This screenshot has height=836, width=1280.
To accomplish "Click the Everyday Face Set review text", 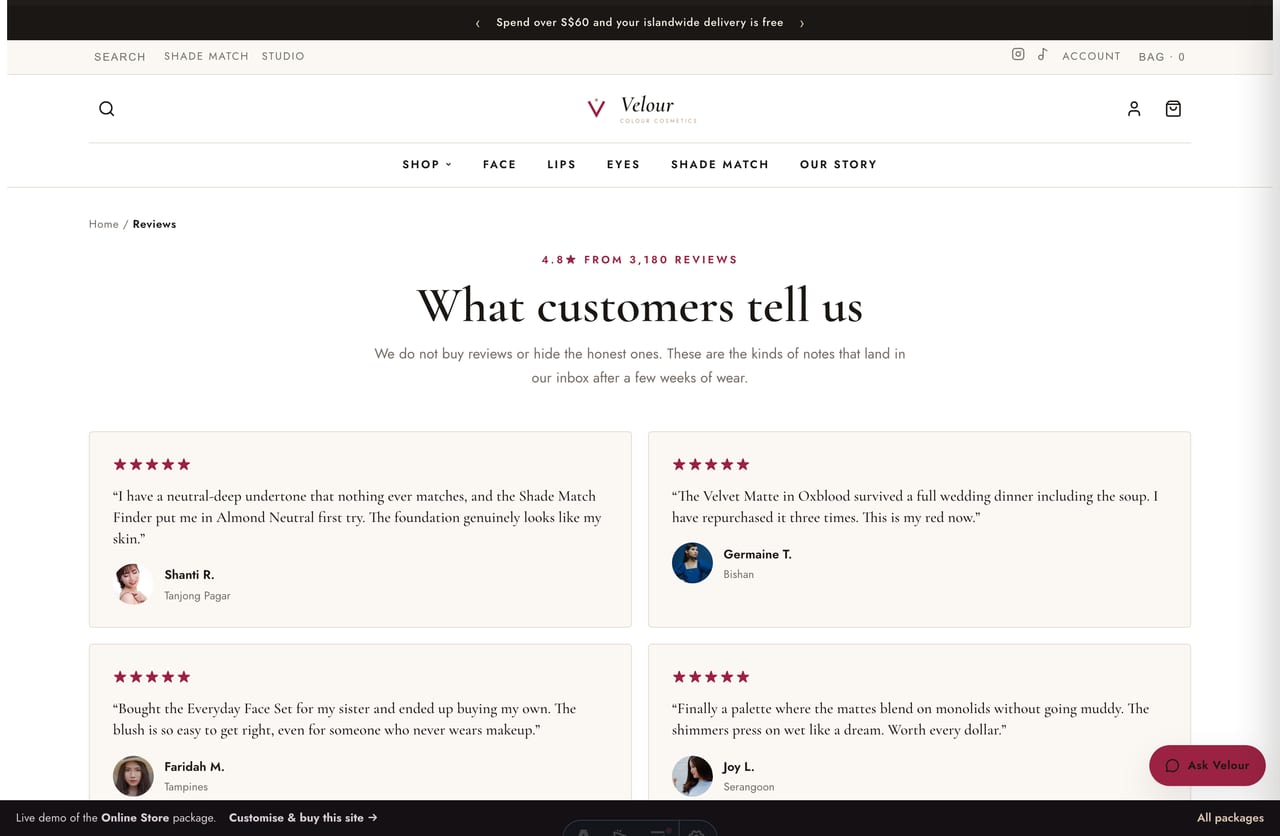I will tap(345, 719).
